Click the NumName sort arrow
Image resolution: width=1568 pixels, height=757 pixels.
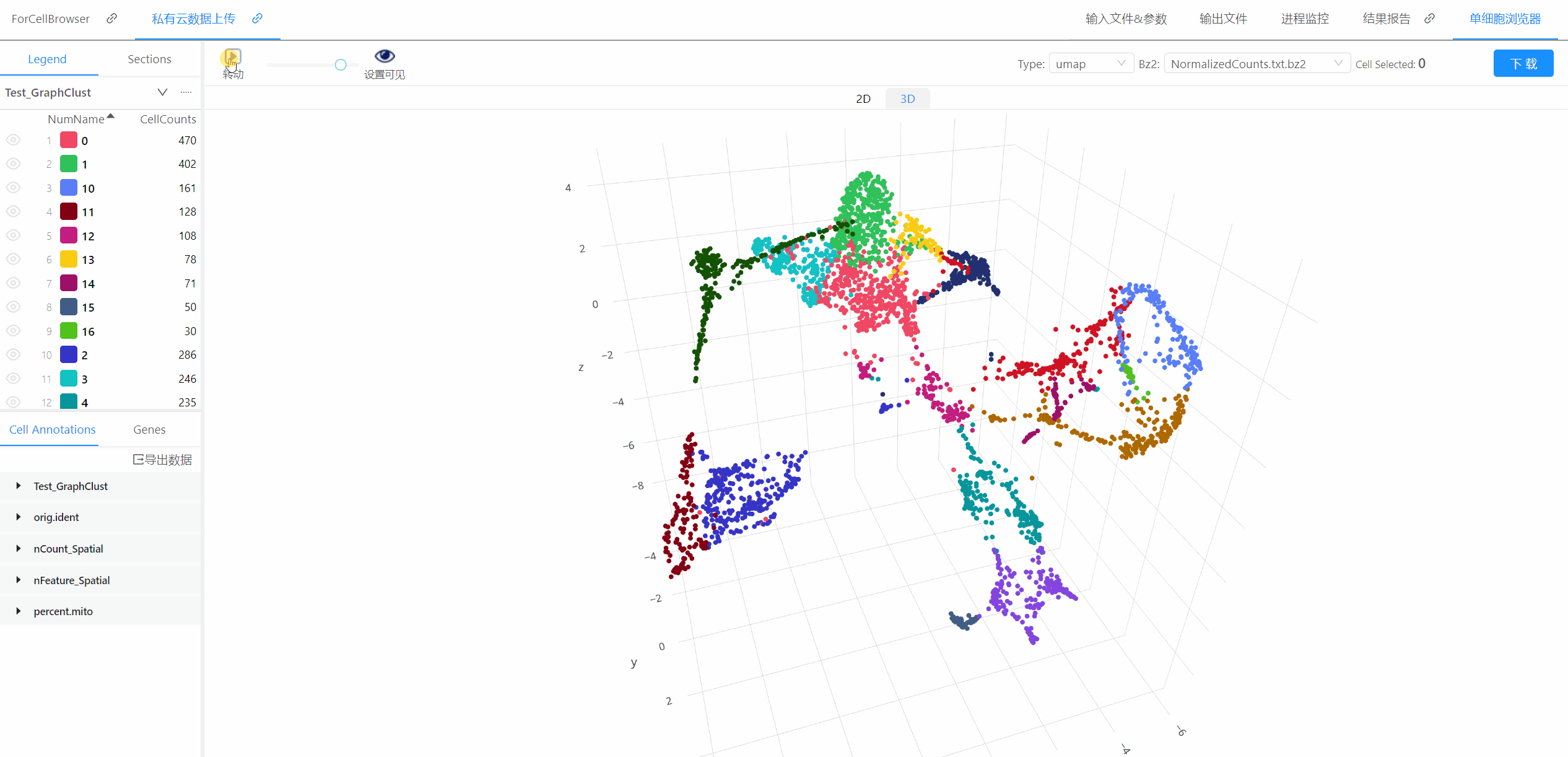pos(110,116)
